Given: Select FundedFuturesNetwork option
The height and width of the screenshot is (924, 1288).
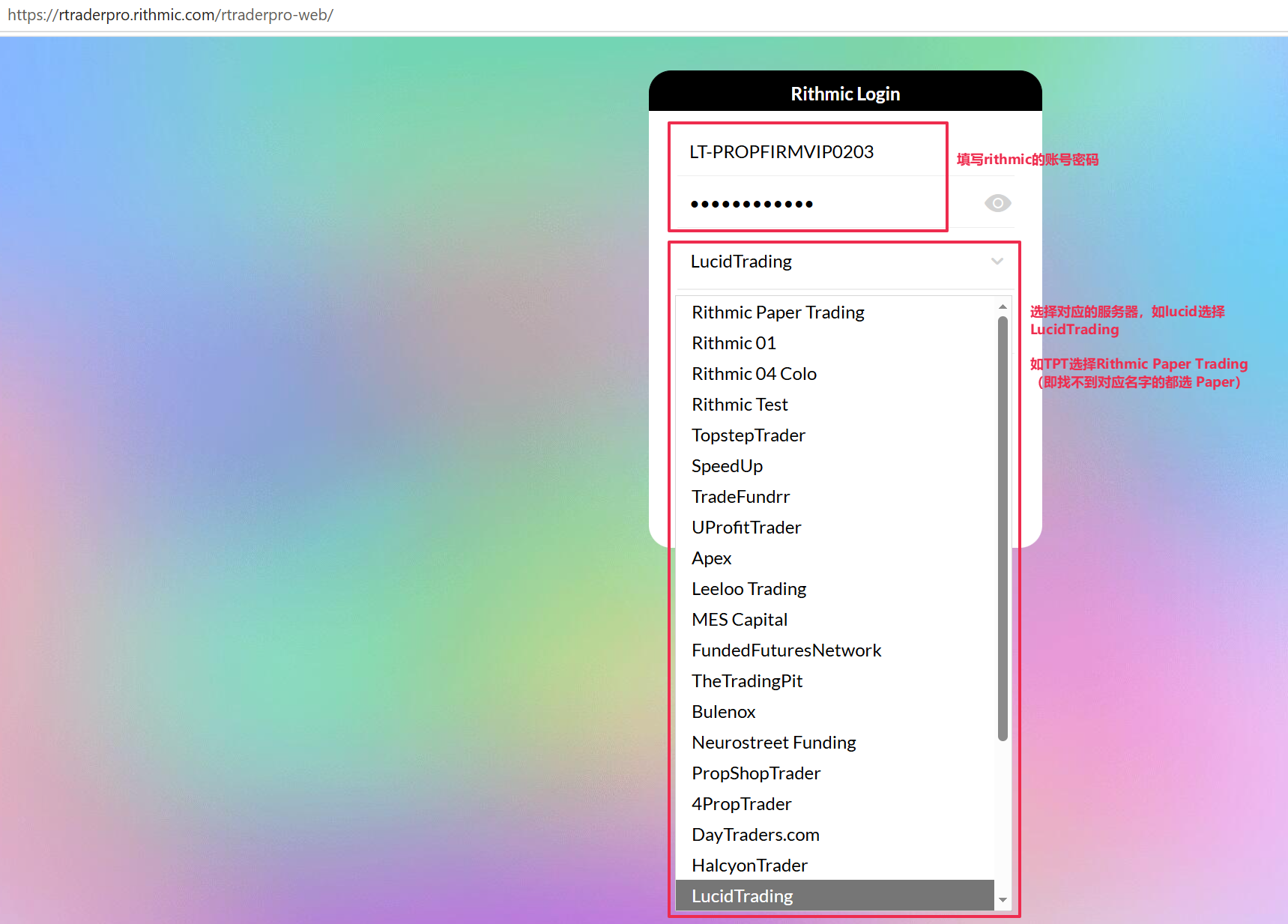Looking at the screenshot, I should coord(835,650).
